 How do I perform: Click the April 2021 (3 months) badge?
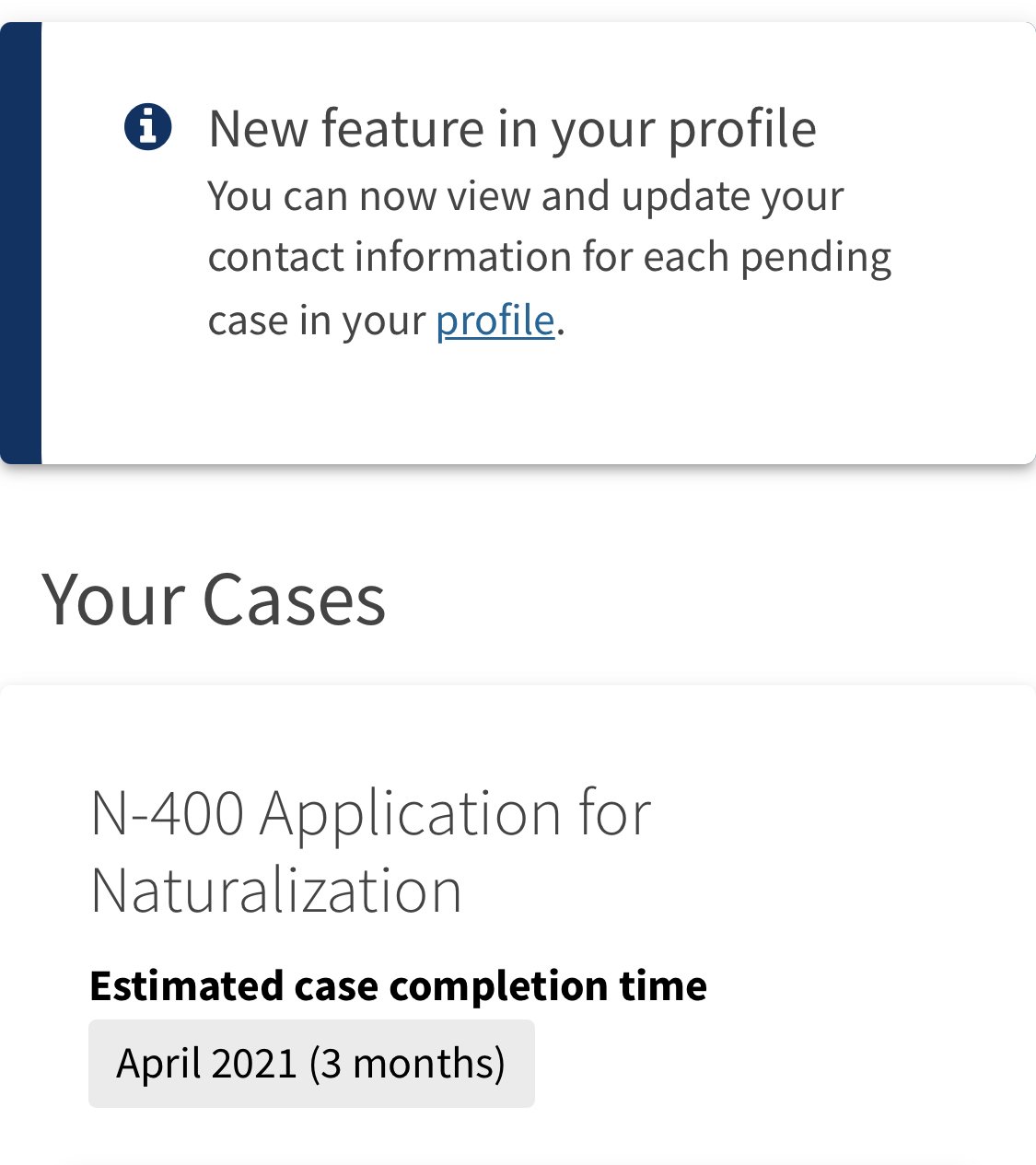click(x=311, y=1063)
